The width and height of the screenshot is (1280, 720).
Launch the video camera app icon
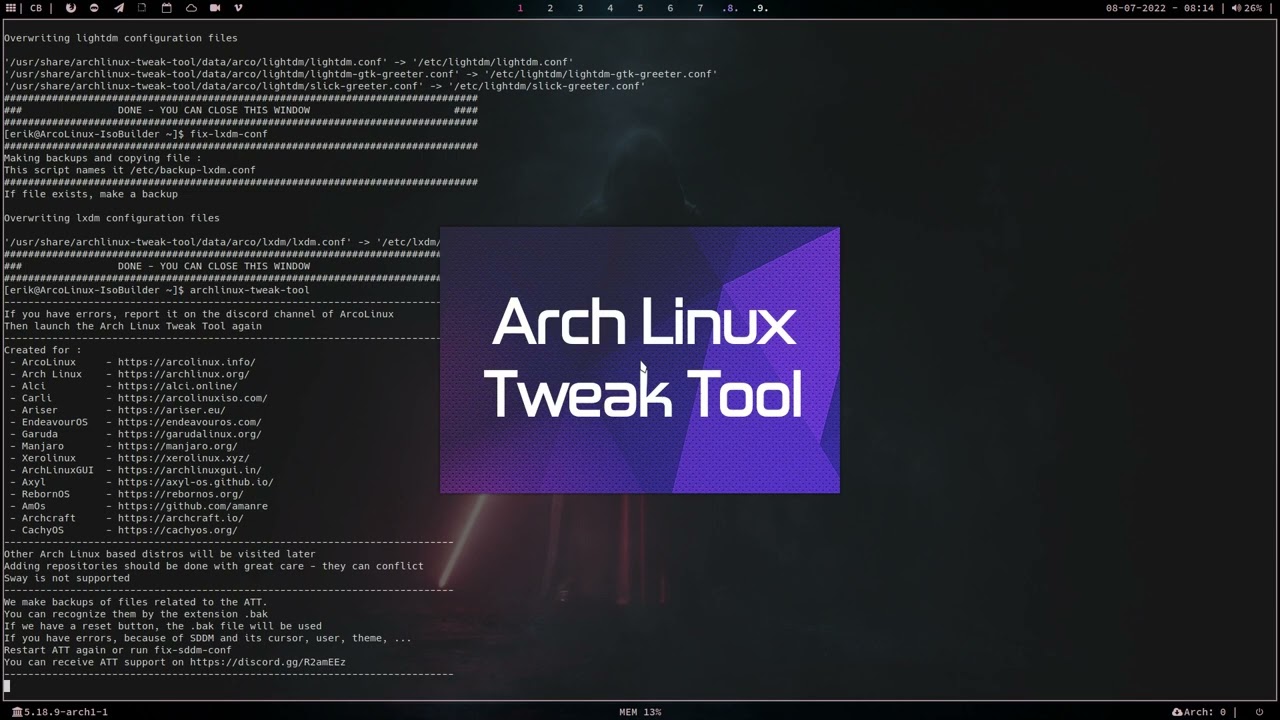[x=215, y=8]
